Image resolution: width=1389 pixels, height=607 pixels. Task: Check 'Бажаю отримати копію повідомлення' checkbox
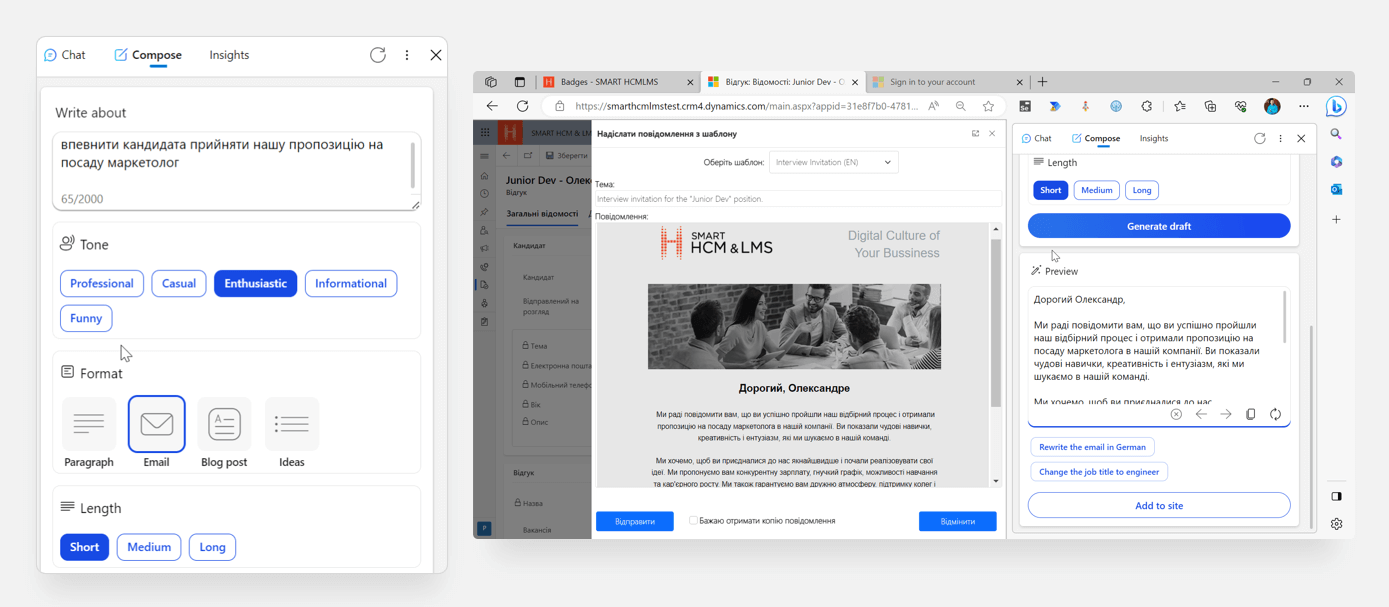click(x=693, y=521)
